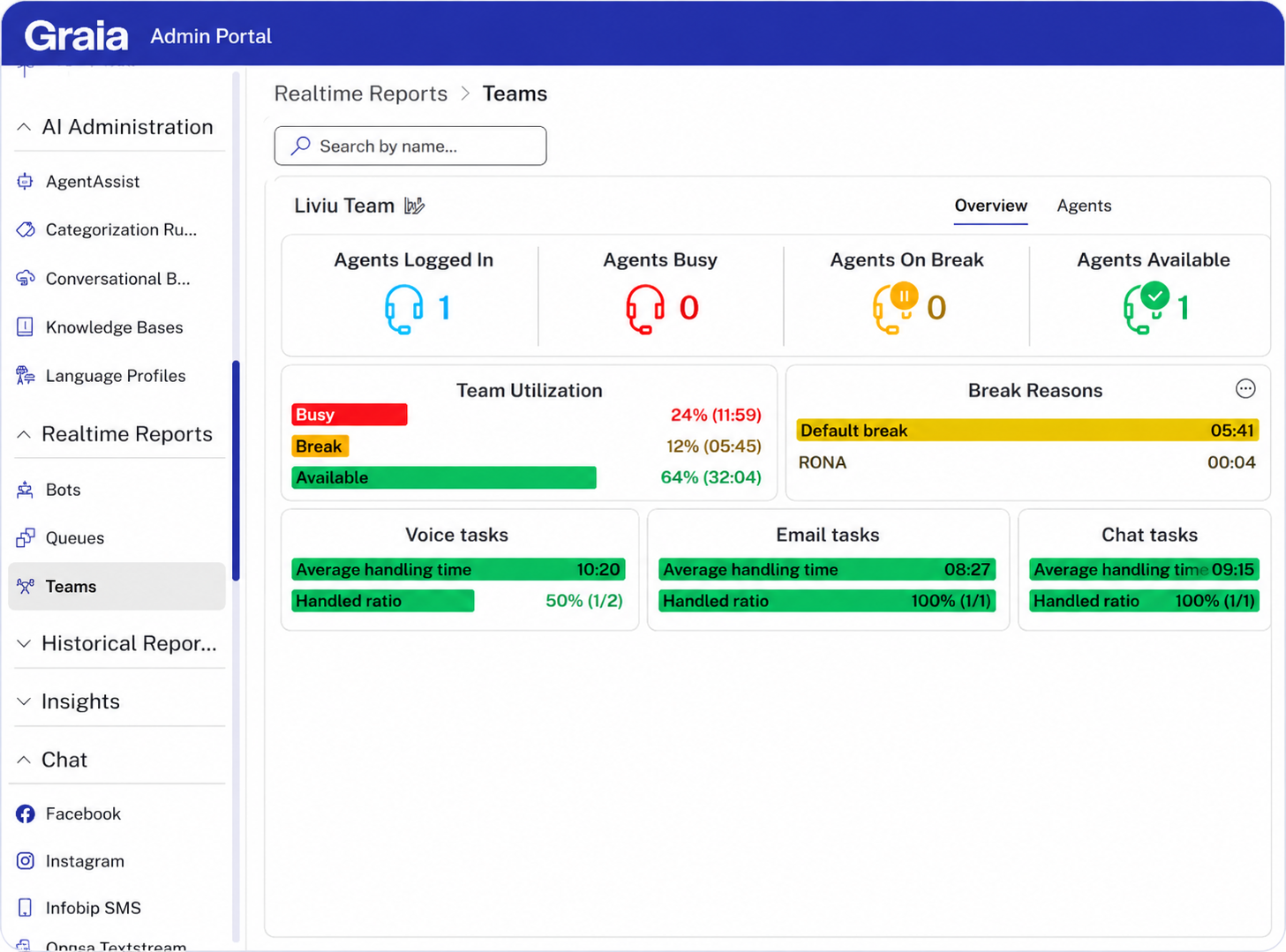Image resolution: width=1286 pixels, height=952 pixels.
Task: Expand the Historical Reports section
Action: (24, 644)
